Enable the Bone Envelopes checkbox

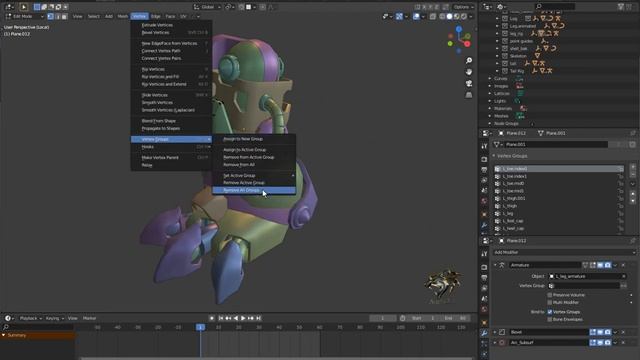[550, 319]
